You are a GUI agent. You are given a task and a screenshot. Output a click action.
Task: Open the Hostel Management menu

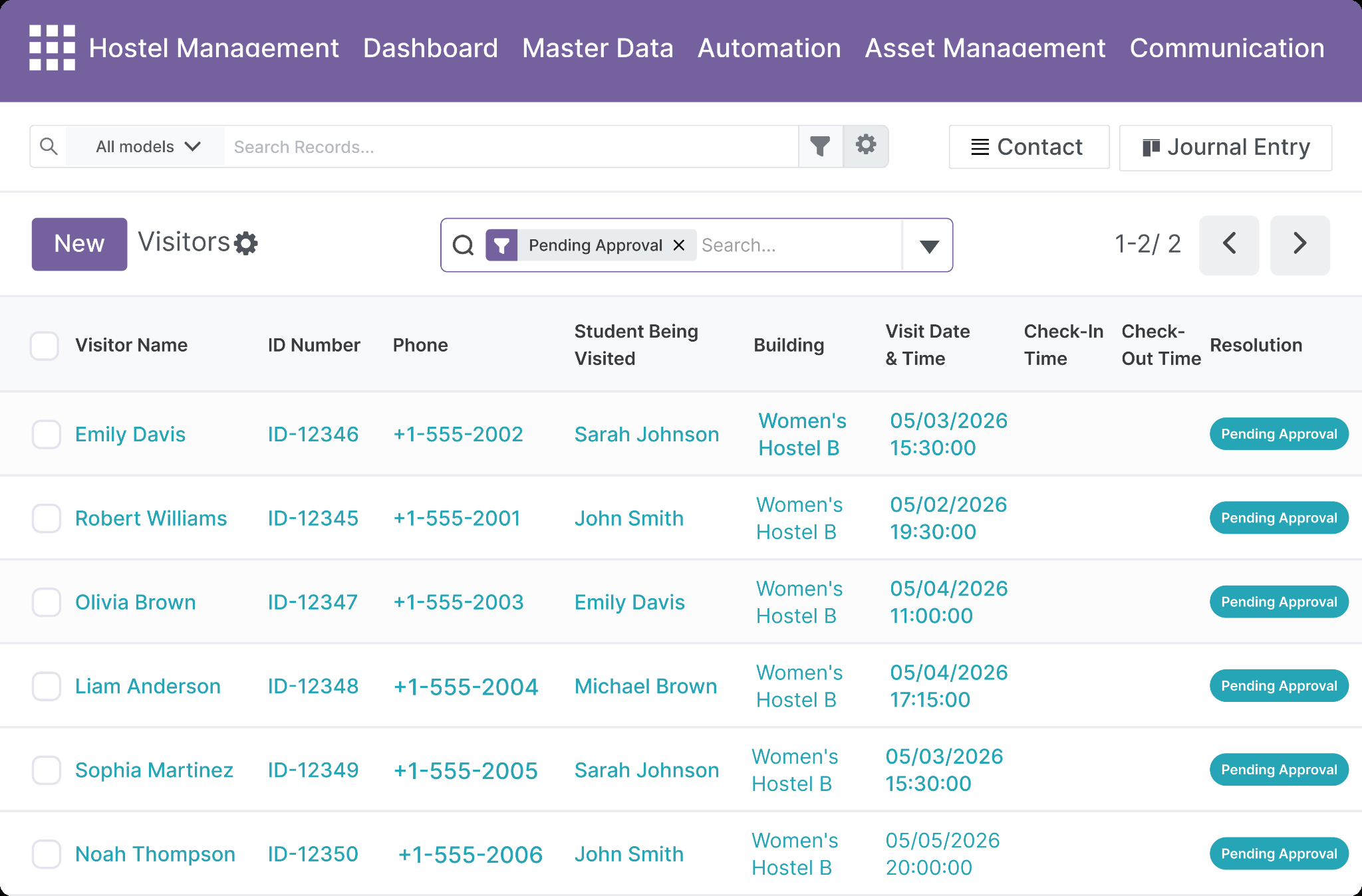click(213, 48)
